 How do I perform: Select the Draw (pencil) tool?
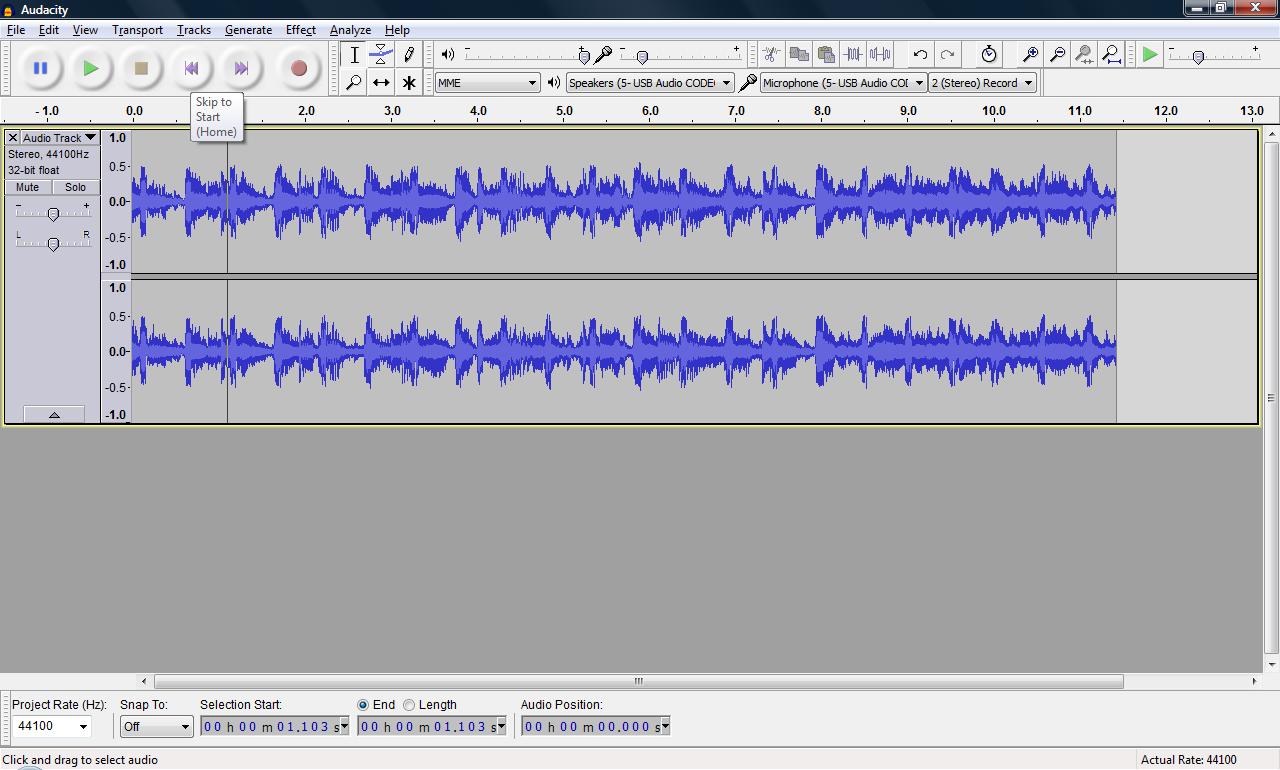pos(408,55)
